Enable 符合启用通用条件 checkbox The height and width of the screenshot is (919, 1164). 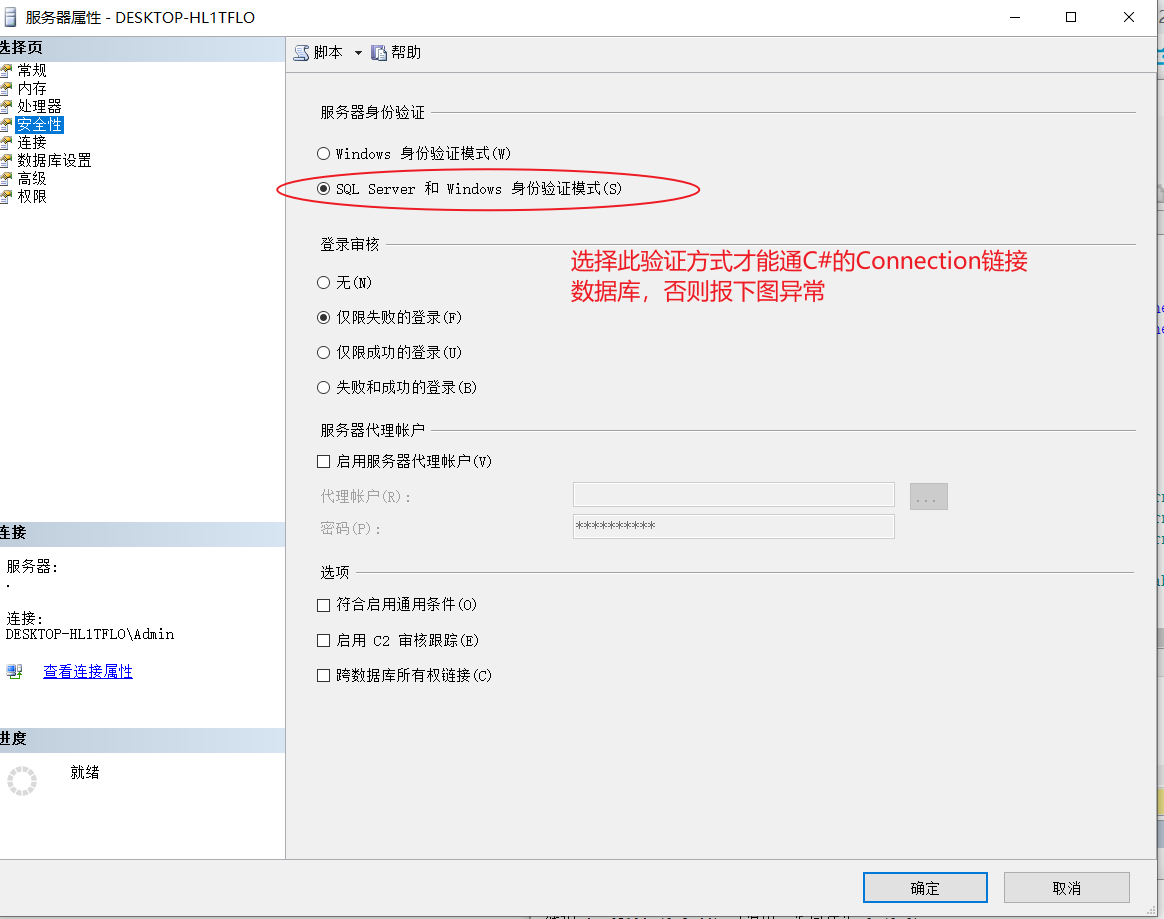click(323, 605)
